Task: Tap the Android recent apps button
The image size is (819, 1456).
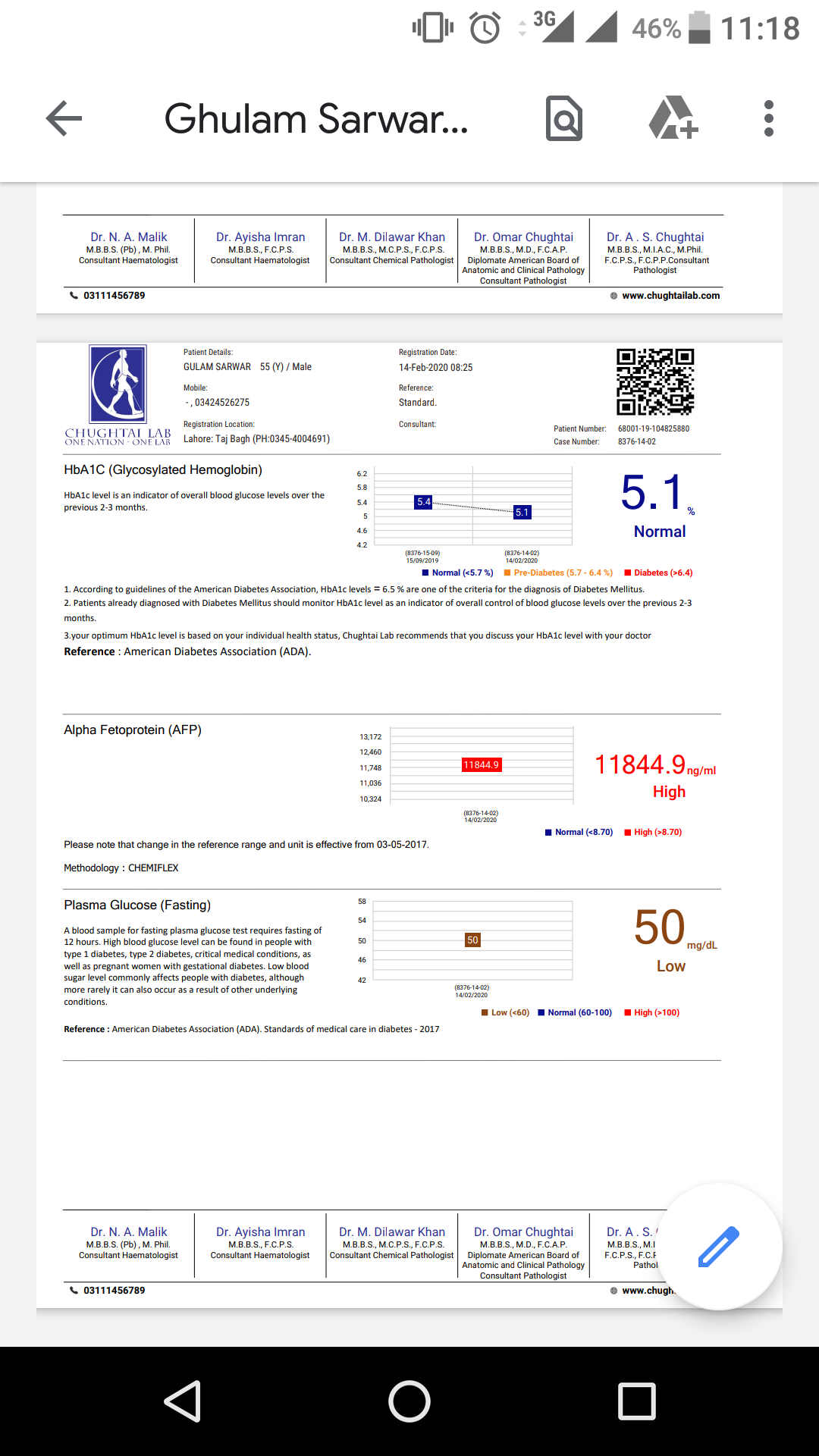Action: [637, 1401]
